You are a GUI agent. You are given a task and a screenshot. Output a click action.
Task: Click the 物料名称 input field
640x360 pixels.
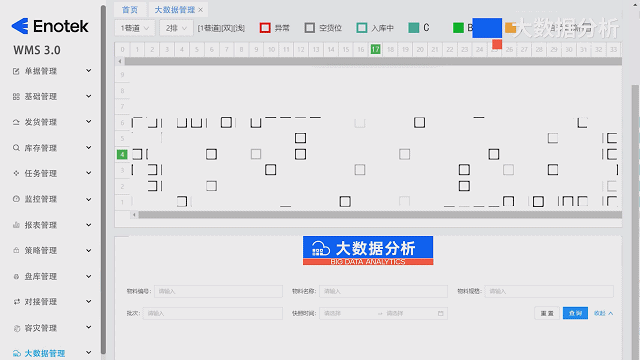point(384,291)
